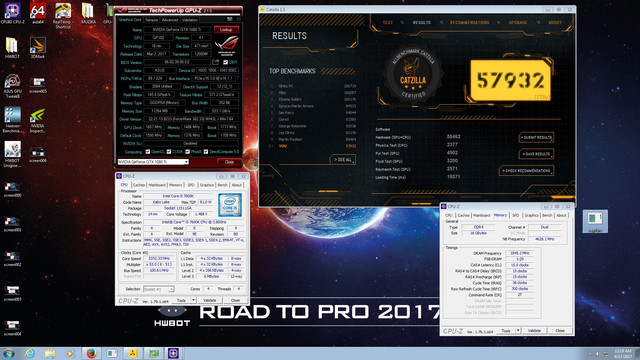
Task: Click the taskbar clock showing 12:09 AM
Action: 624,353
